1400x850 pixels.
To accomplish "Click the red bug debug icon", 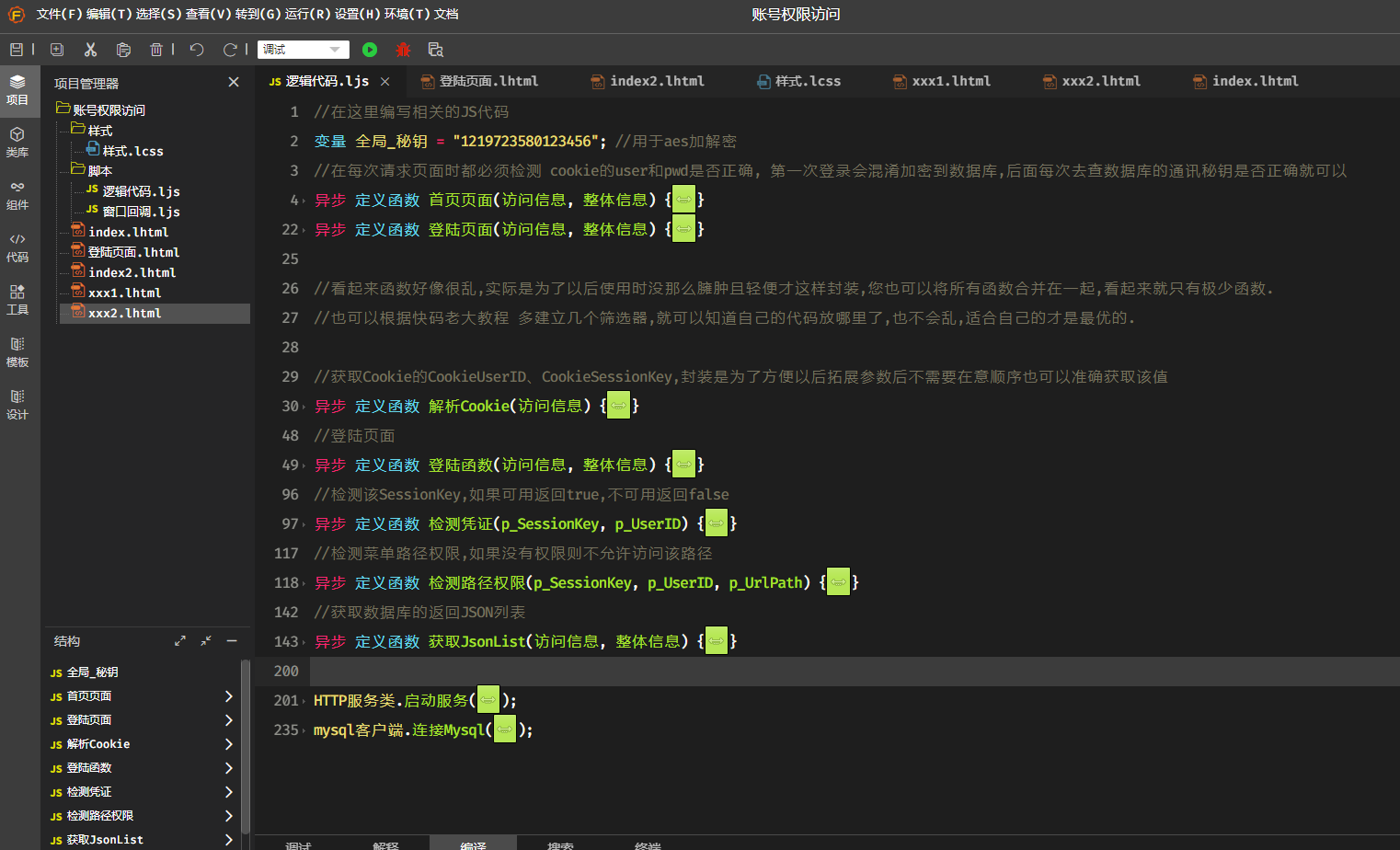I will [x=403, y=50].
